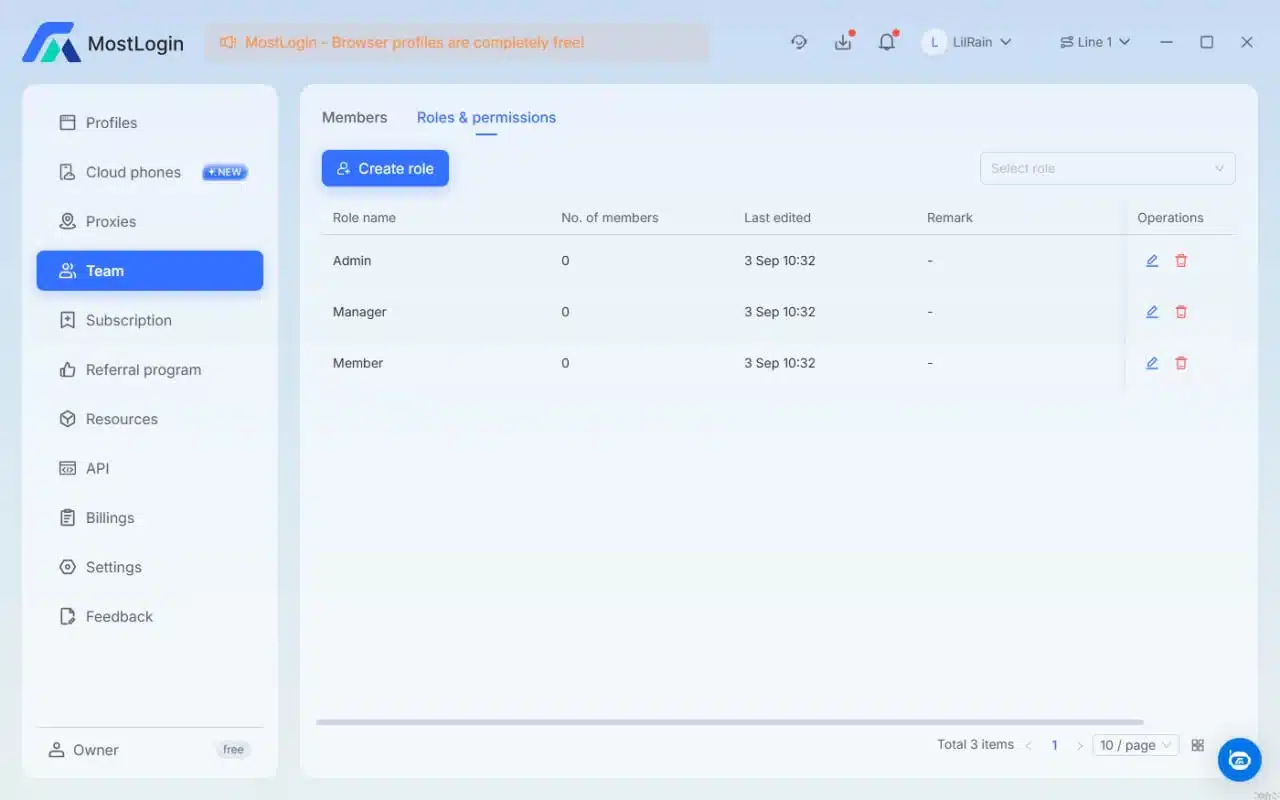Select the Subscription sidebar entry
This screenshot has height=800, width=1280.
128,320
